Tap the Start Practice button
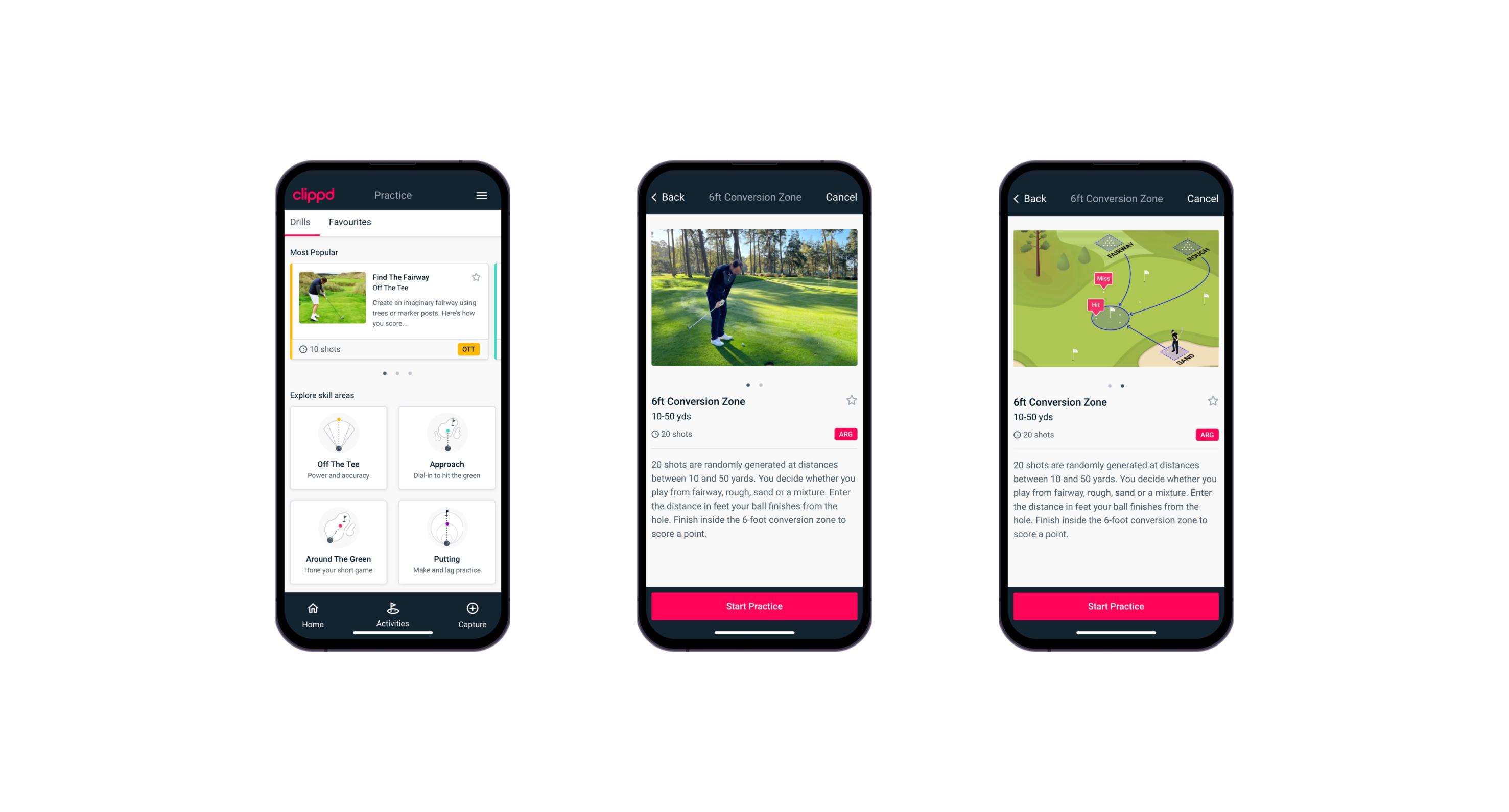Screen dimensions: 1509x812 point(754,605)
